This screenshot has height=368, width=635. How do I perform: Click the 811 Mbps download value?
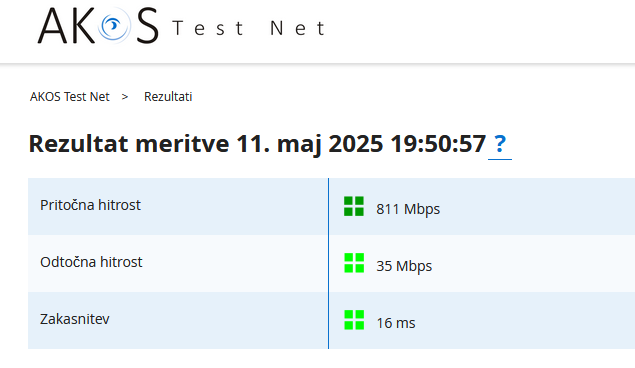tap(408, 209)
